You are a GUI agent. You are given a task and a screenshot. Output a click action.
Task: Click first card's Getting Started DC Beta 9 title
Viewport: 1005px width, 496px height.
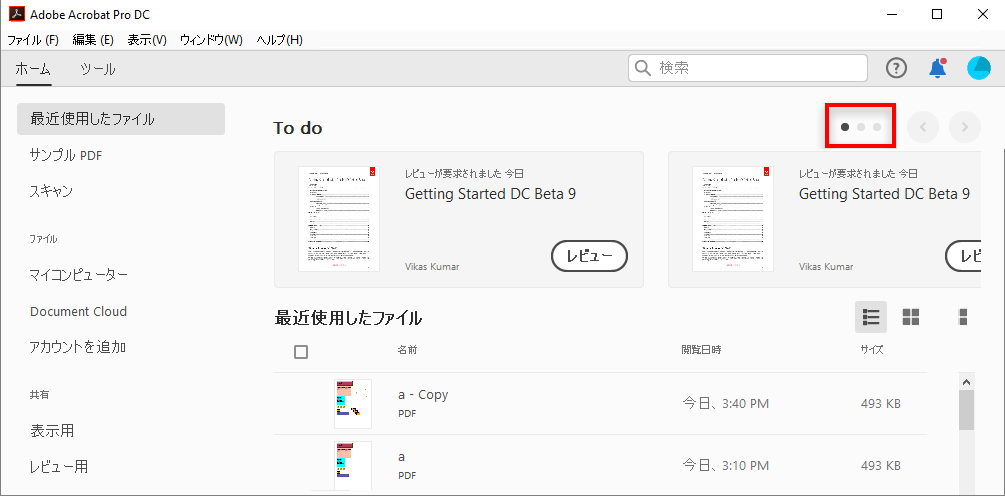(x=490, y=194)
